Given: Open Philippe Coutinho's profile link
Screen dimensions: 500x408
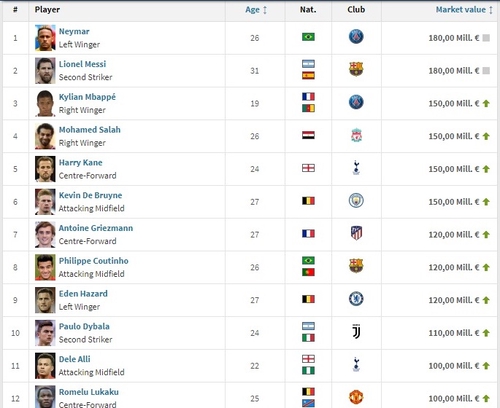Looking at the screenshot, I should (94, 261).
